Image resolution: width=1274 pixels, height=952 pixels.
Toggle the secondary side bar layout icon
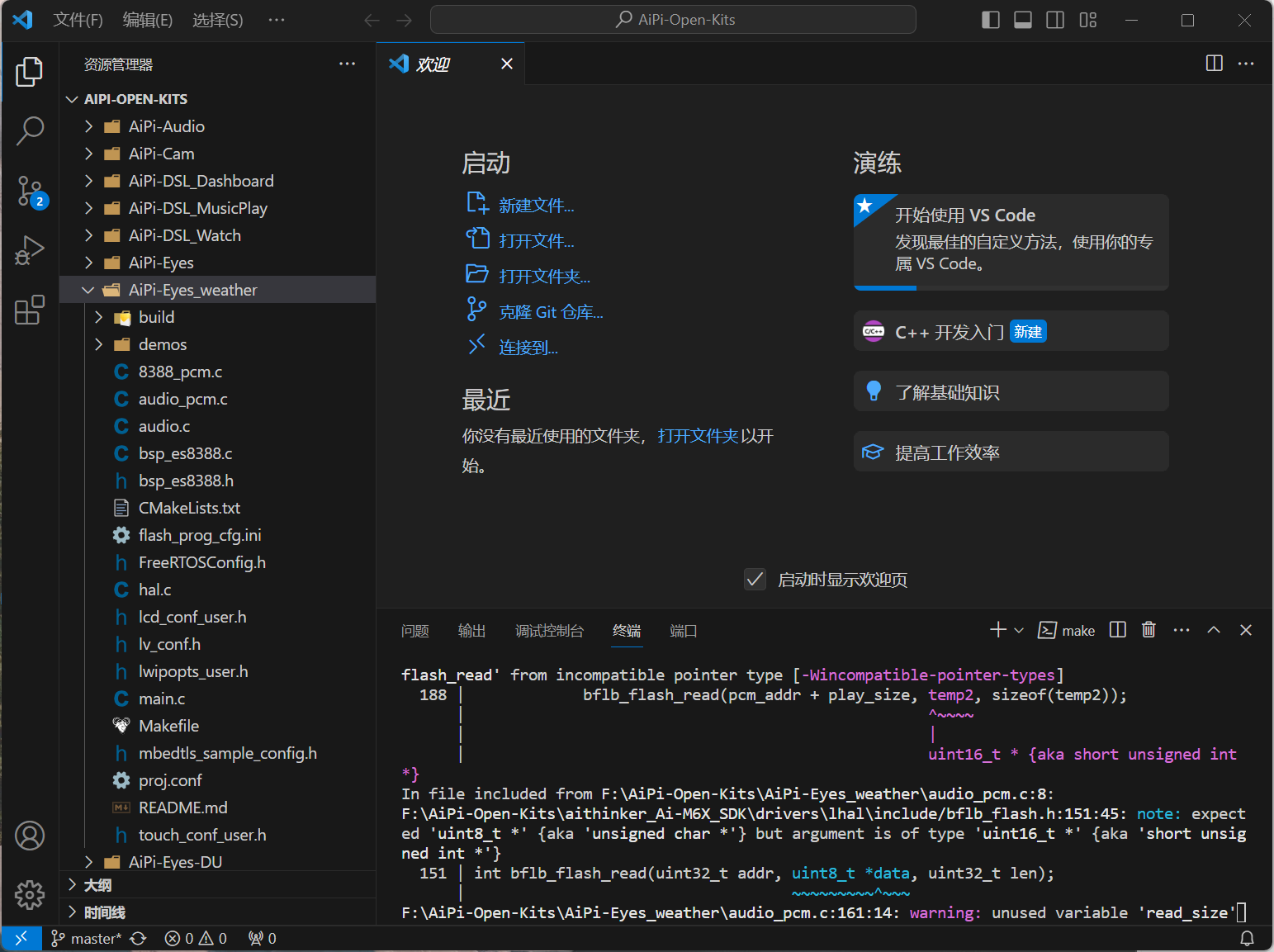[x=1055, y=20]
